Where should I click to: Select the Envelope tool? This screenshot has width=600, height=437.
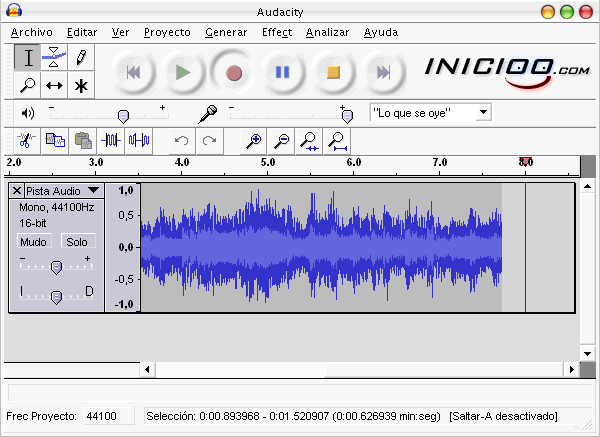tap(54, 58)
